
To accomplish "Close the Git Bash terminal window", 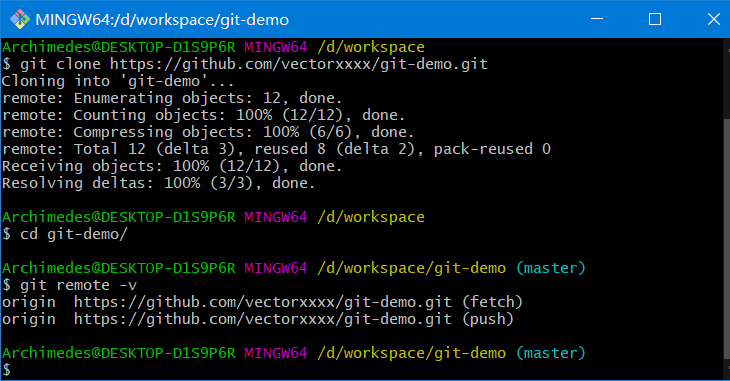I will pyautogui.click(x=713, y=19).
